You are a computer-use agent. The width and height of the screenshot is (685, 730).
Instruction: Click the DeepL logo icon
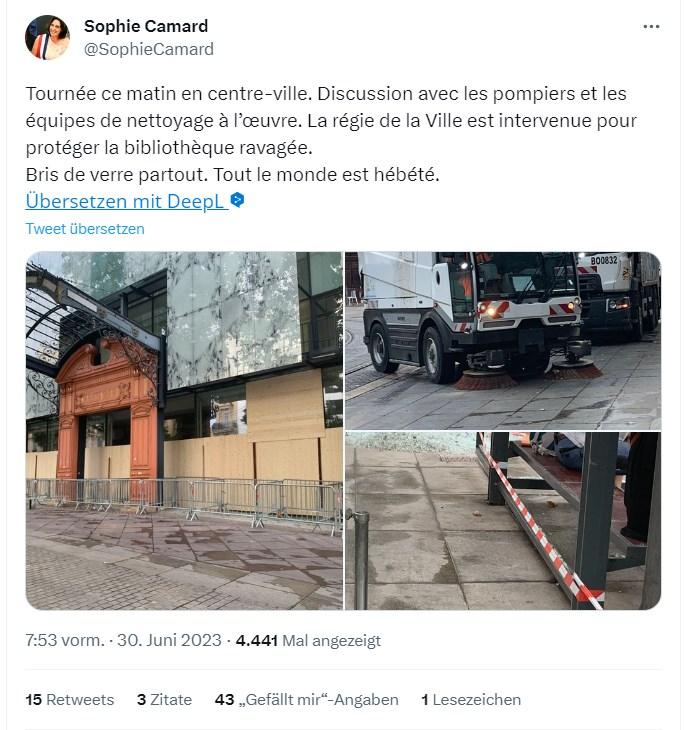tap(237, 200)
